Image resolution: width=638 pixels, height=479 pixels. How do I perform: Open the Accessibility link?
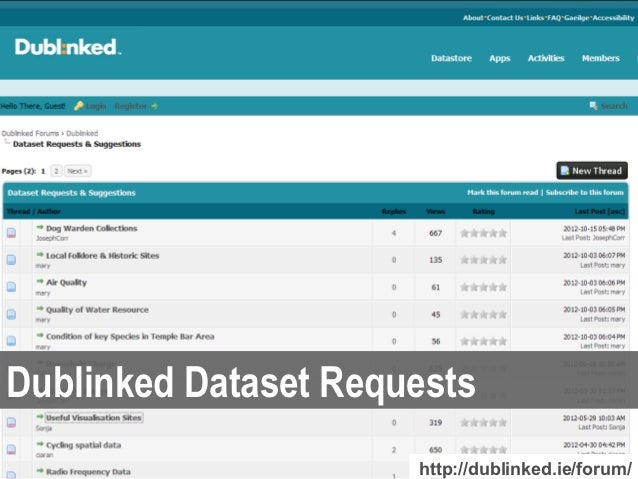coord(613,18)
